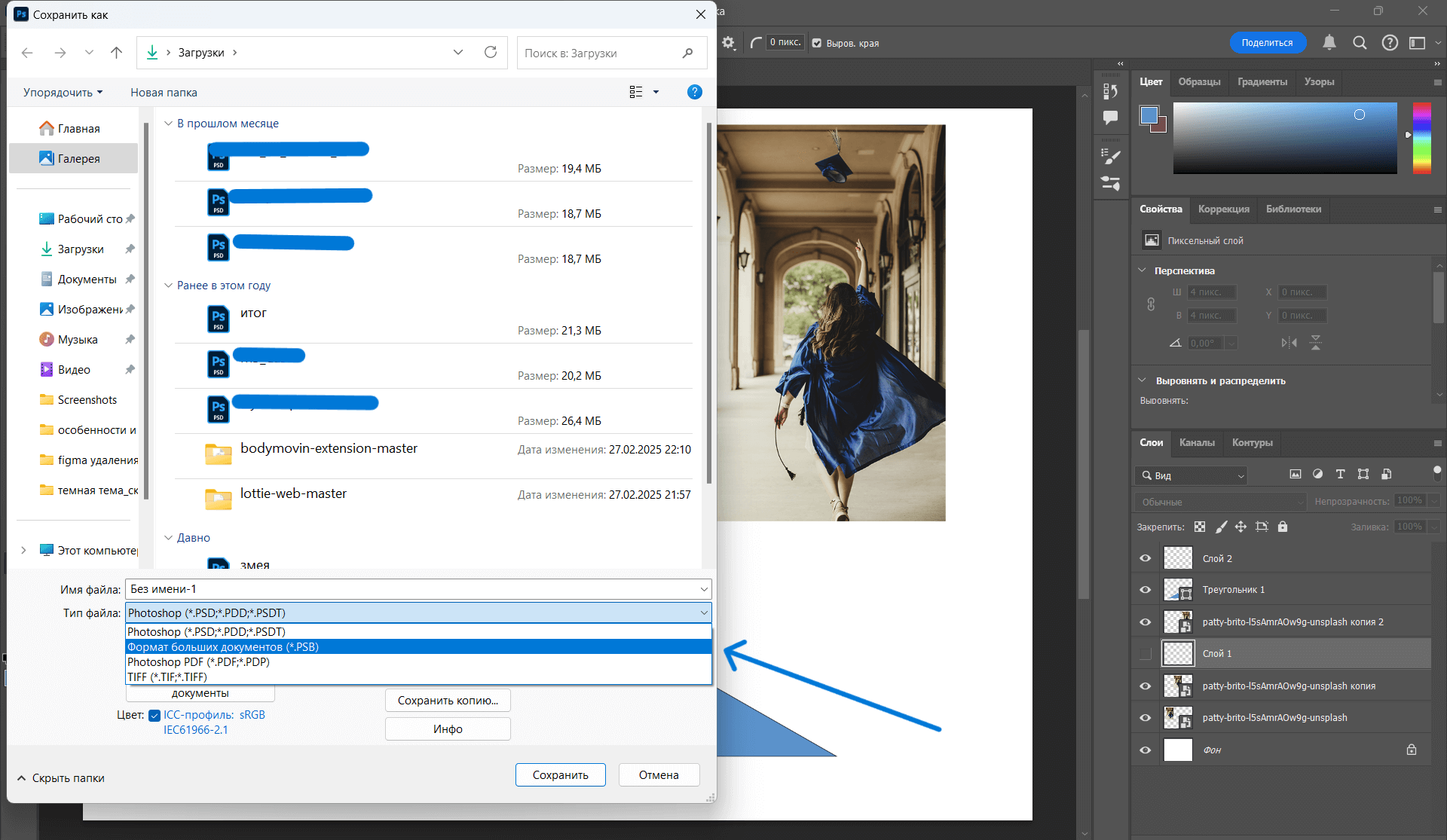1447x840 pixels.
Task: Click lock image pixels brush icon
Action: tap(1221, 527)
